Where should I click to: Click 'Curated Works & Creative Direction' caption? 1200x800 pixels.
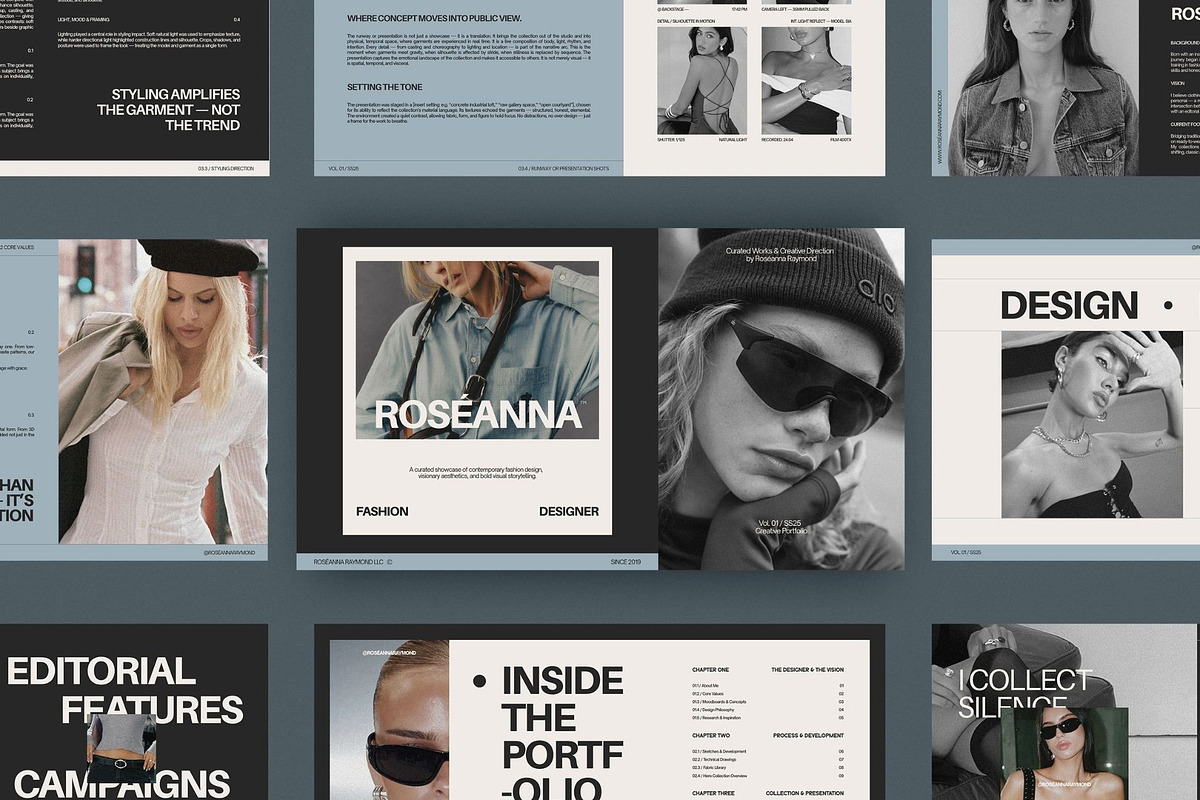point(781,250)
